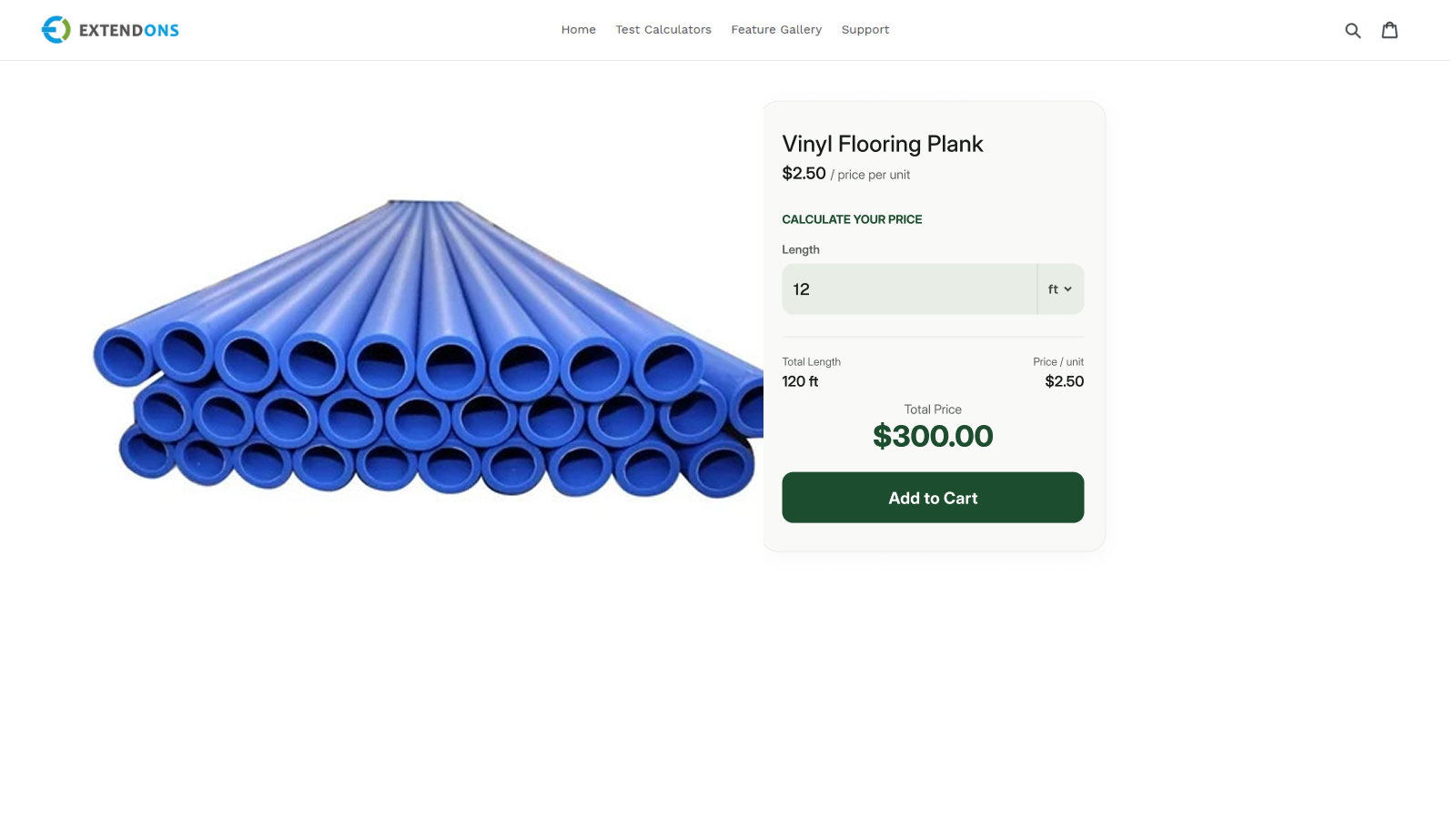Click the CALCULATE YOUR PRICE heading
This screenshot has height=819, width=1456.
[852, 219]
